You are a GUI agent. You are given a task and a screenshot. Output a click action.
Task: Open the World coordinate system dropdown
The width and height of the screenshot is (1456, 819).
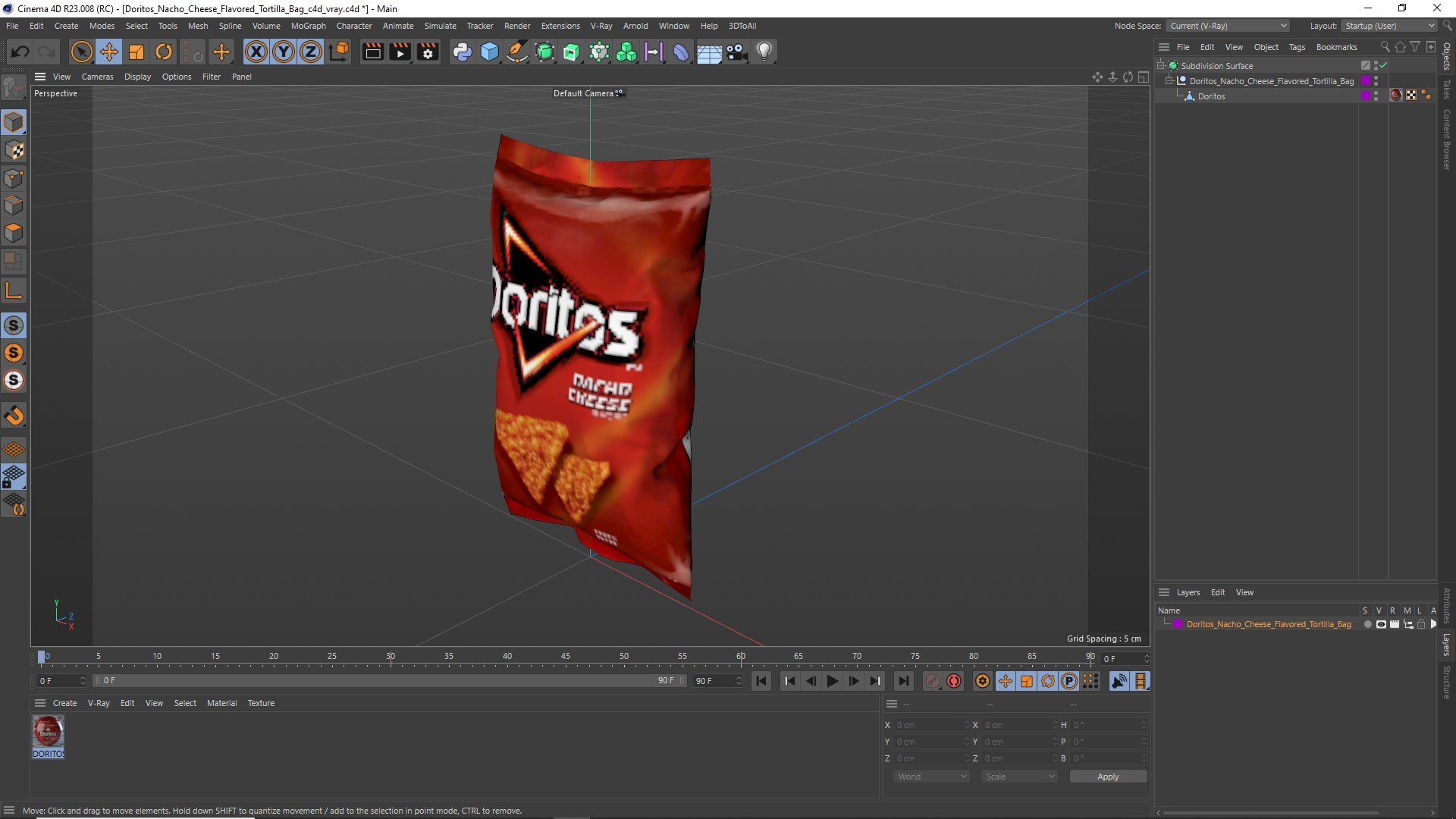(x=931, y=777)
